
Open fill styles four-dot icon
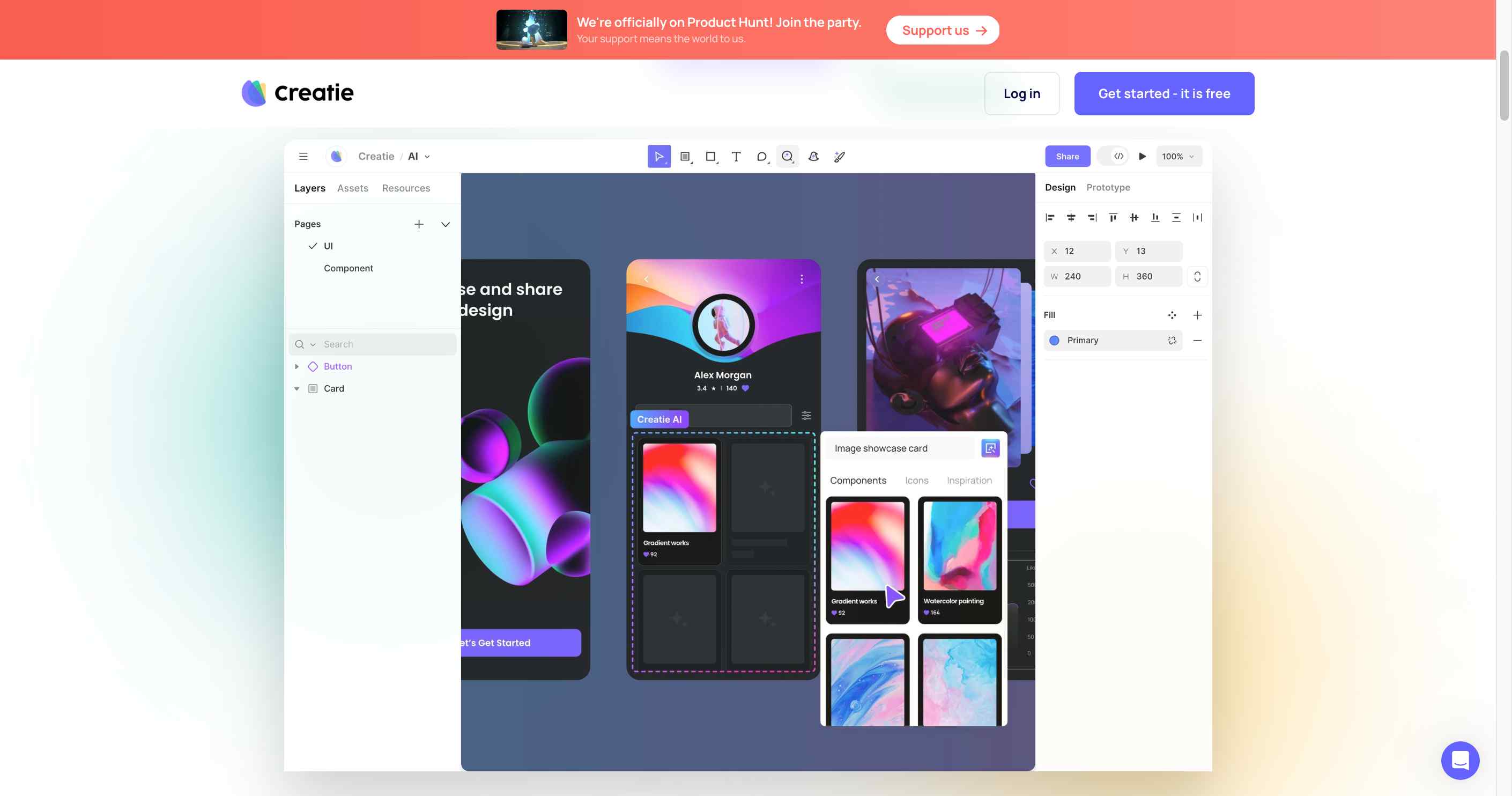[1172, 315]
